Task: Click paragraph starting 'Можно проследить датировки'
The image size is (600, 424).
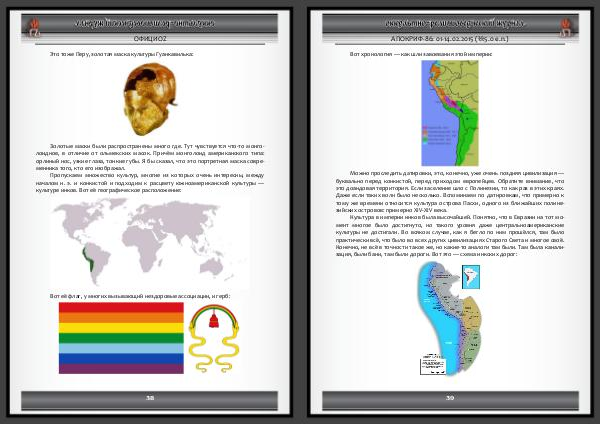Action: point(450,192)
